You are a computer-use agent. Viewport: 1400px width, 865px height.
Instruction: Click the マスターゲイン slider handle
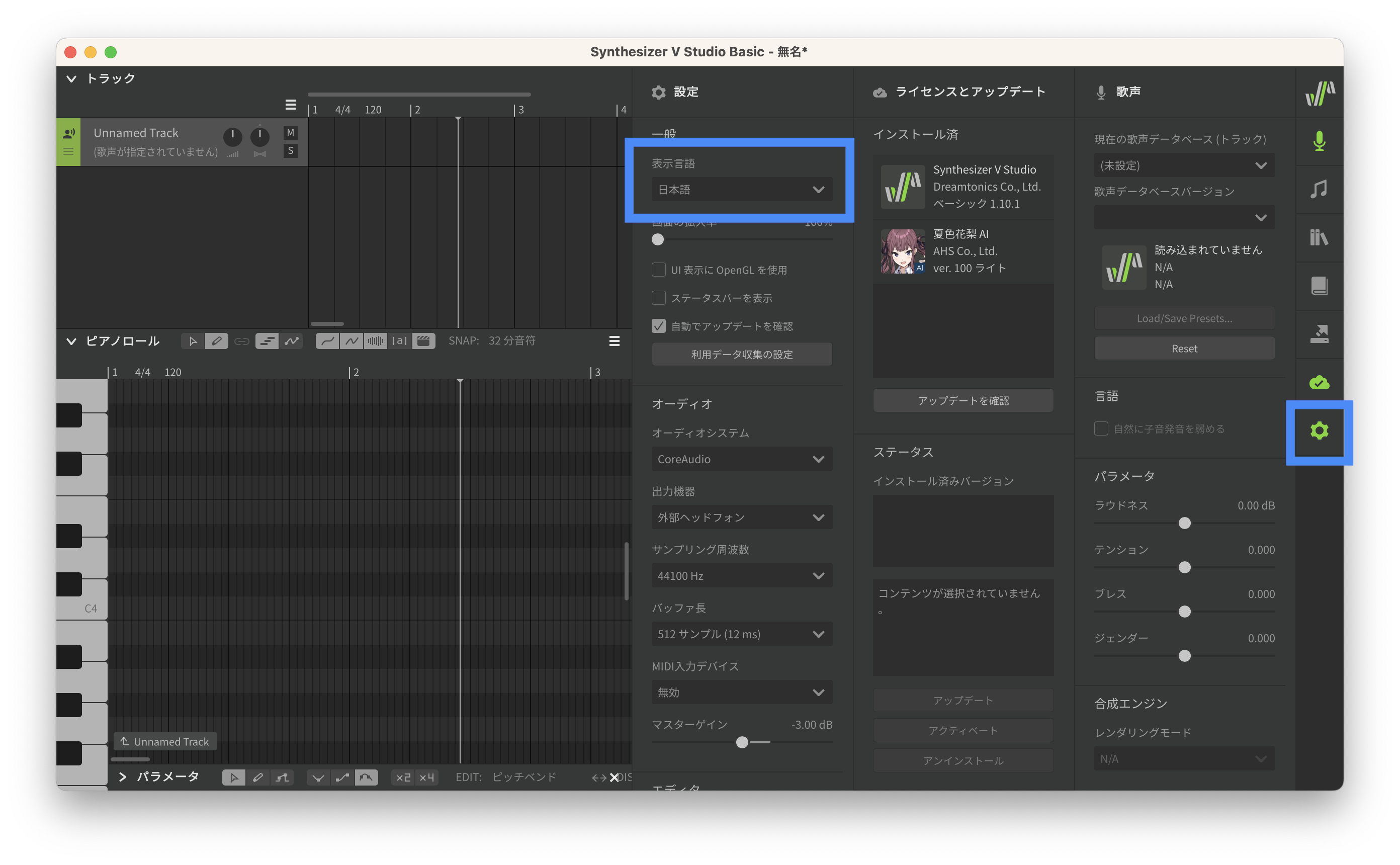[x=742, y=742]
